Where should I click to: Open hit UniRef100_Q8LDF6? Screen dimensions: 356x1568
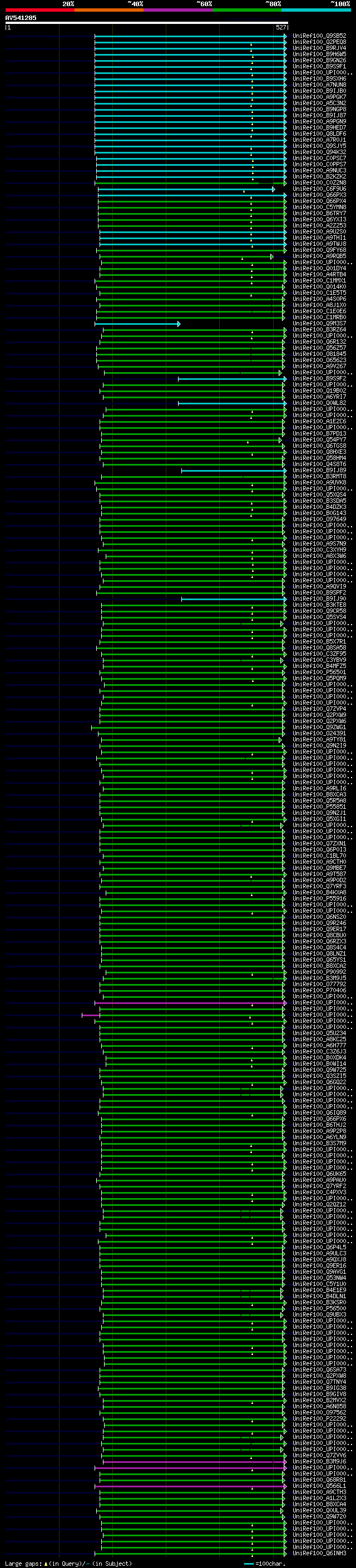pyautogui.click(x=319, y=134)
